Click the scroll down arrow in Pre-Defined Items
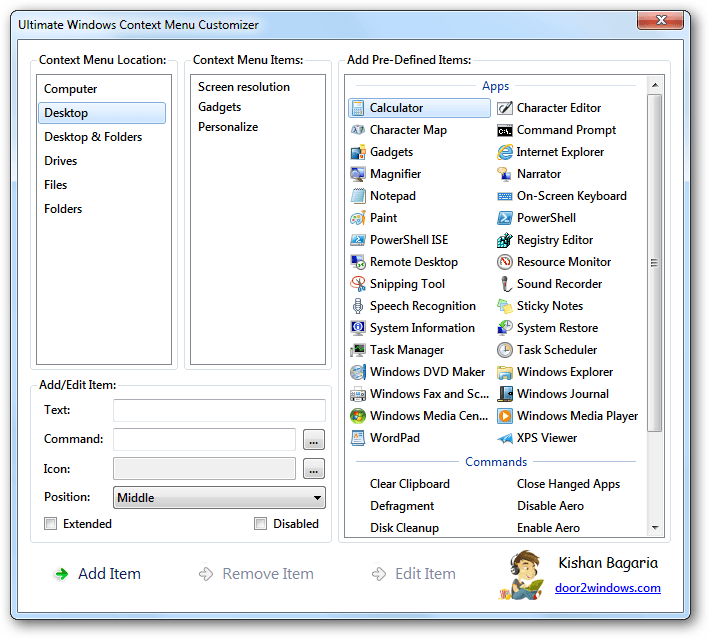This screenshot has height=638, width=709. (655, 528)
